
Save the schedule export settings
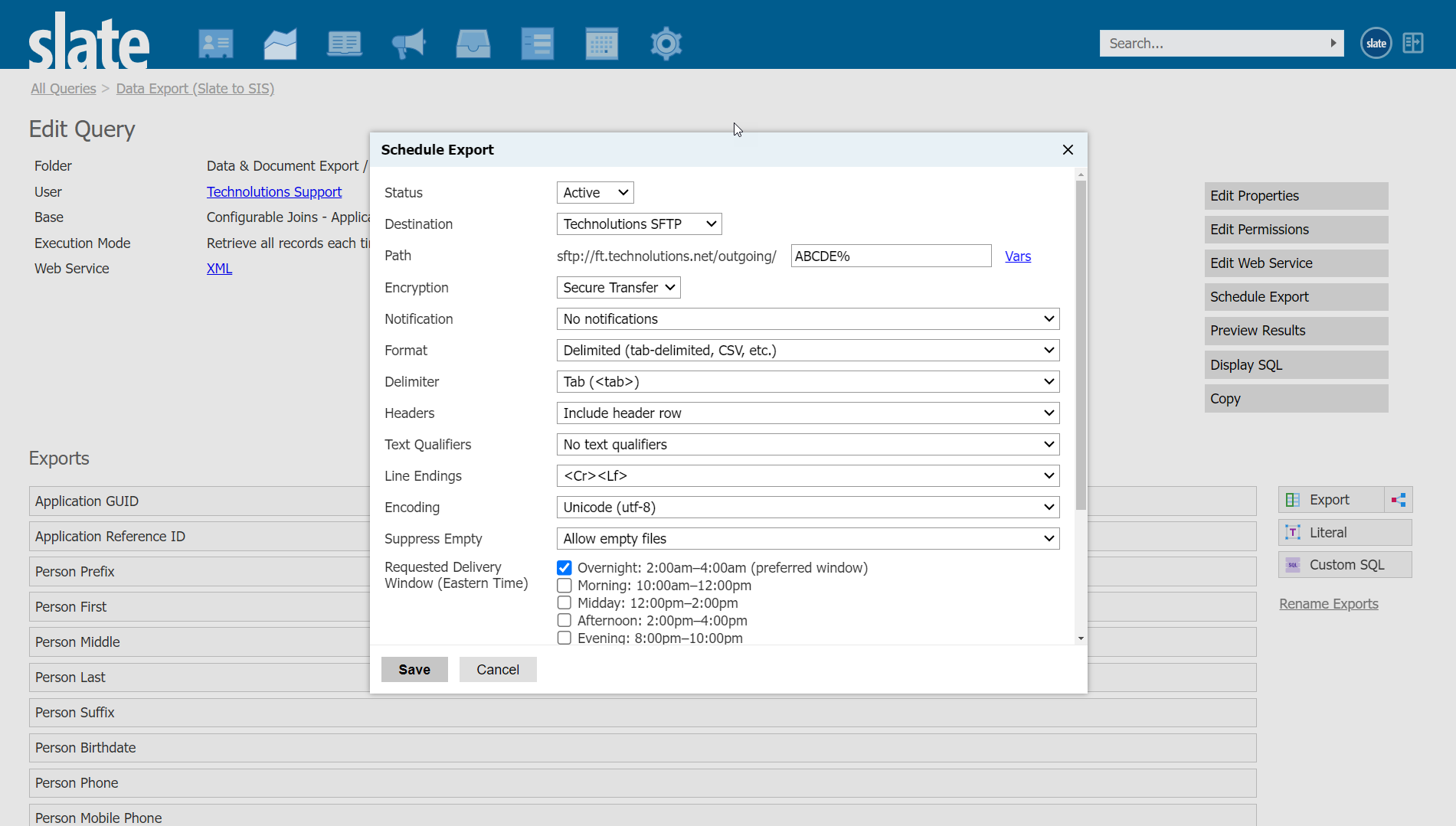414,670
